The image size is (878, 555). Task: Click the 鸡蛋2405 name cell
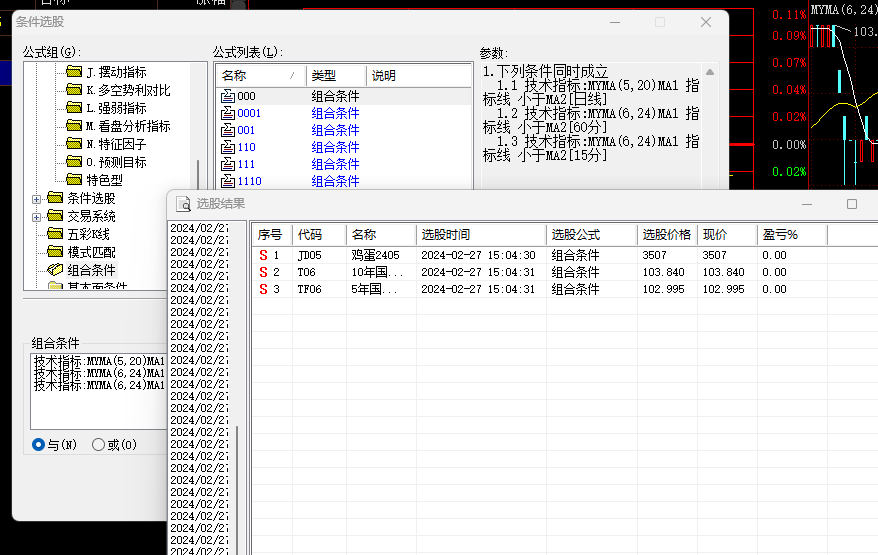tap(376, 255)
